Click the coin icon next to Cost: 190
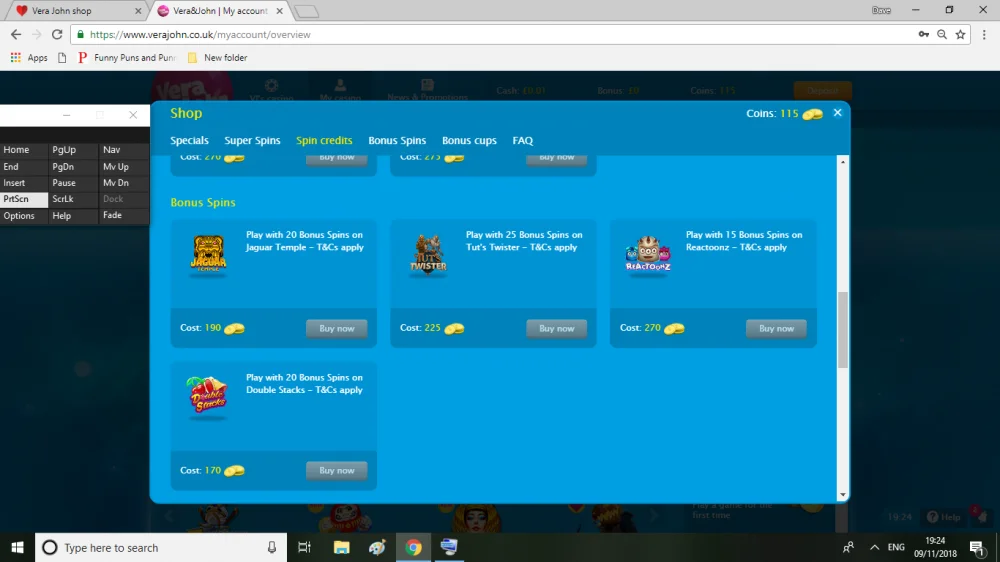1000x562 pixels. [234, 329]
